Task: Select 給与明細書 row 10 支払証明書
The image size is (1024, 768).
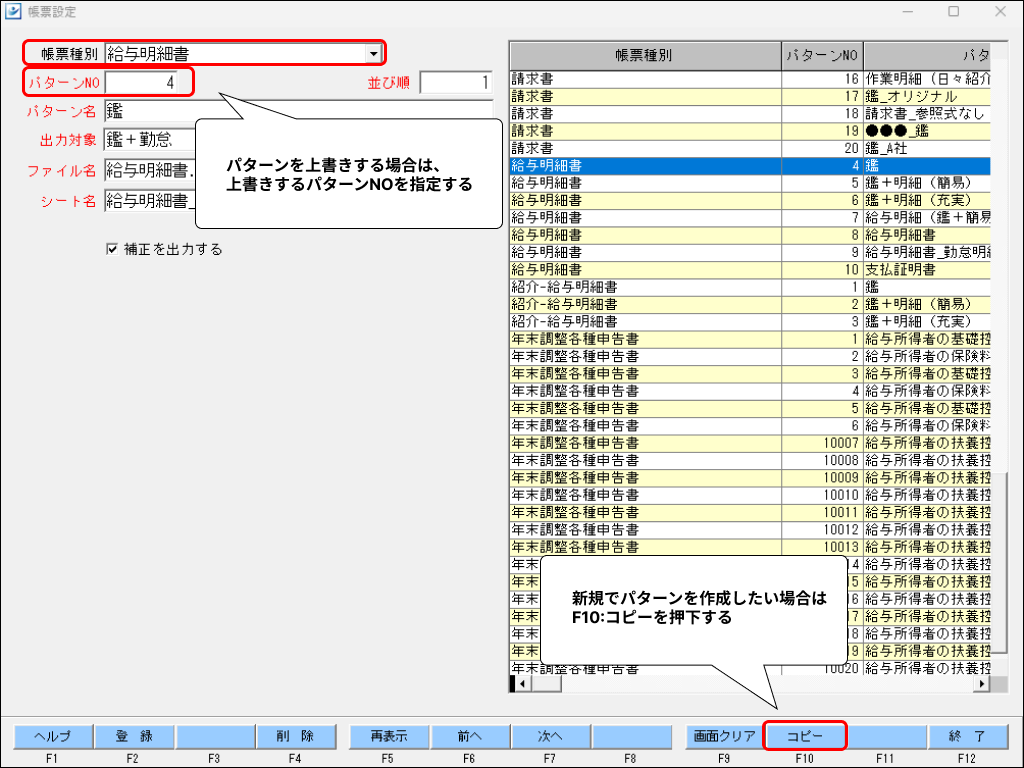Action: 750,270
